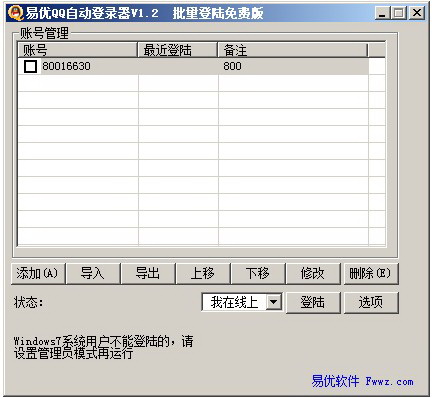This screenshot has width=432, height=398.
Task: Select account number 80016630 text
Action: pos(66,66)
